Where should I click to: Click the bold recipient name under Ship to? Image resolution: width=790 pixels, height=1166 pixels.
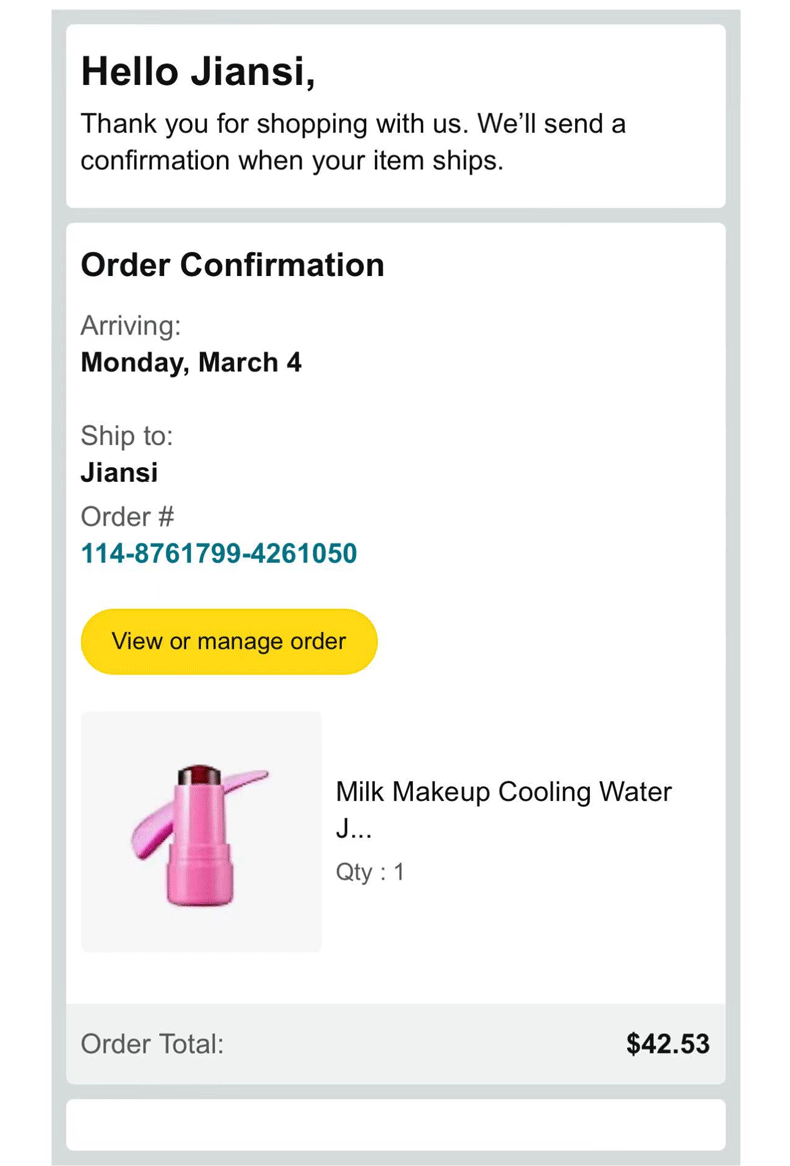119,472
